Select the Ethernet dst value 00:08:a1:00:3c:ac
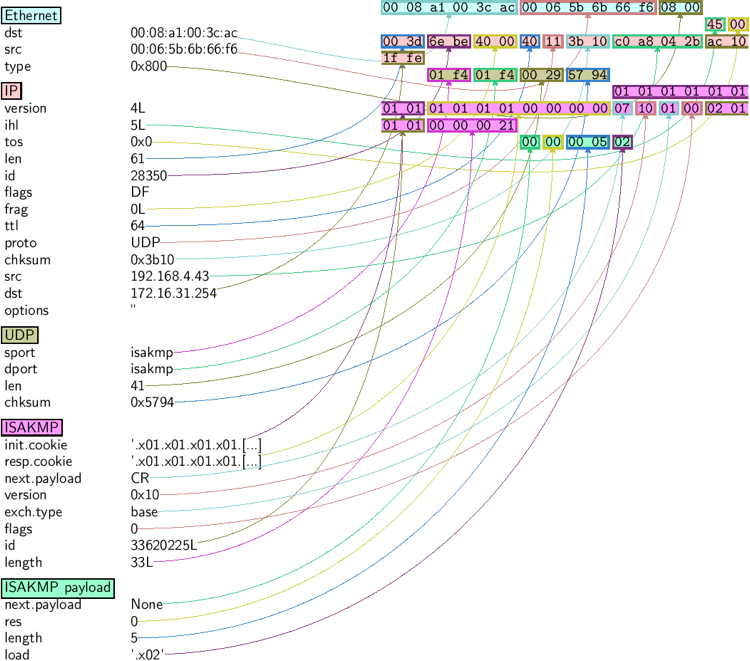 [x=184, y=33]
